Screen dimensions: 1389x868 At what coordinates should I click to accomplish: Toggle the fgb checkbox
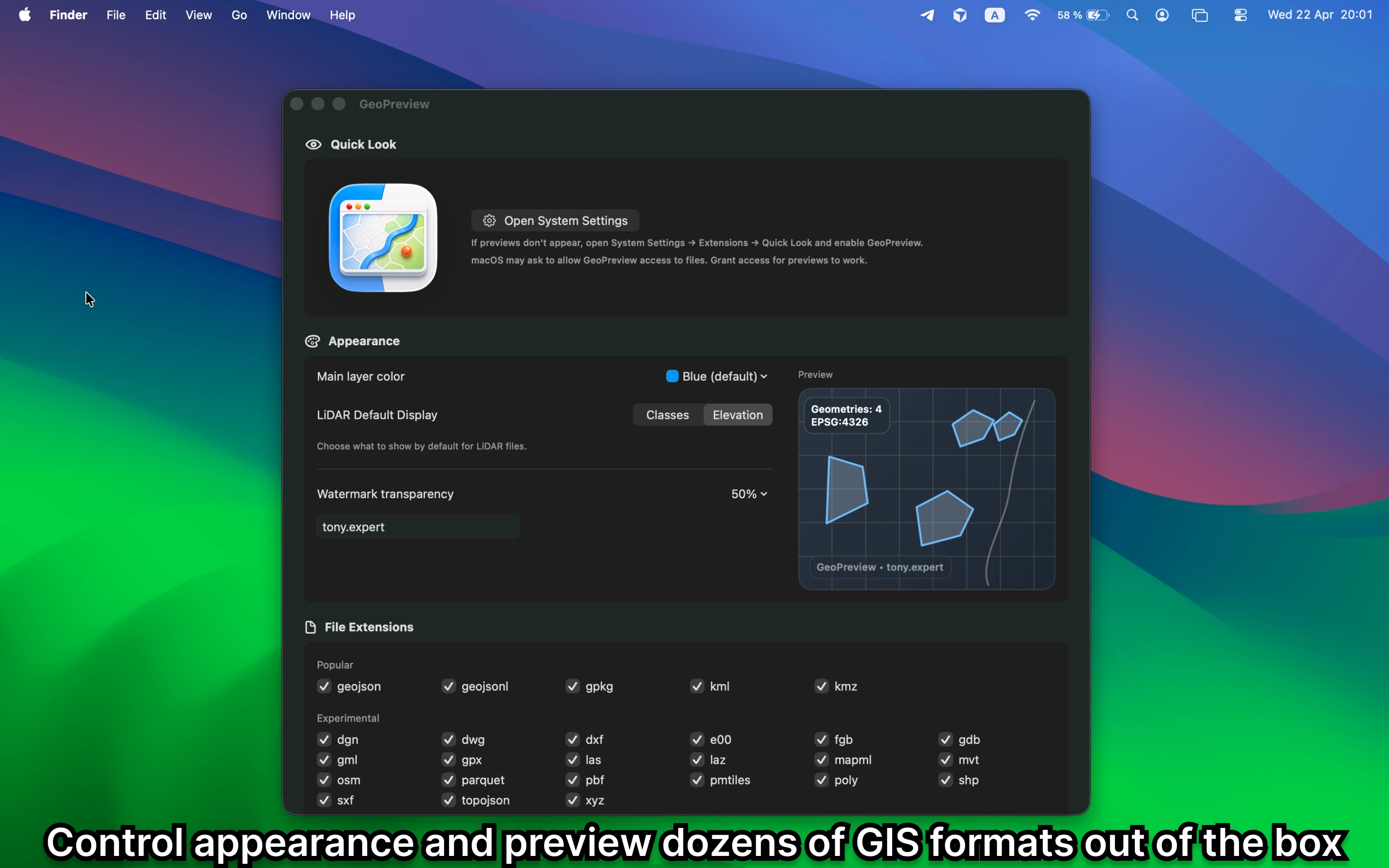click(822, 739)
